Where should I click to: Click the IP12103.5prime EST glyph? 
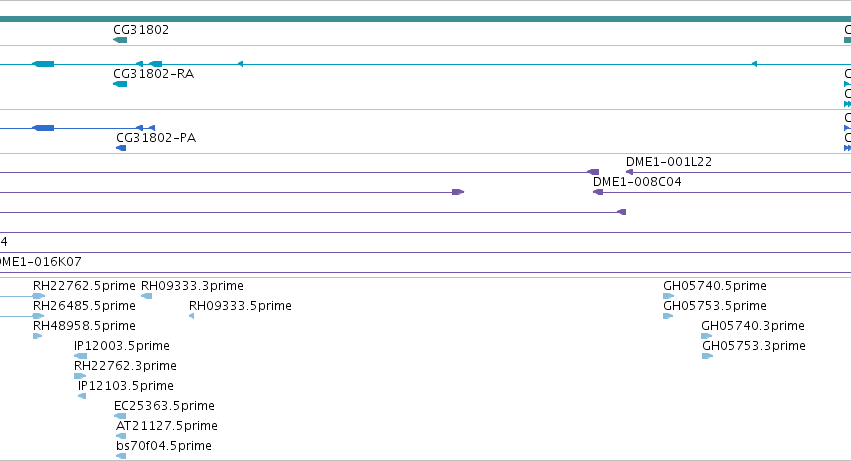pos(82,396)
